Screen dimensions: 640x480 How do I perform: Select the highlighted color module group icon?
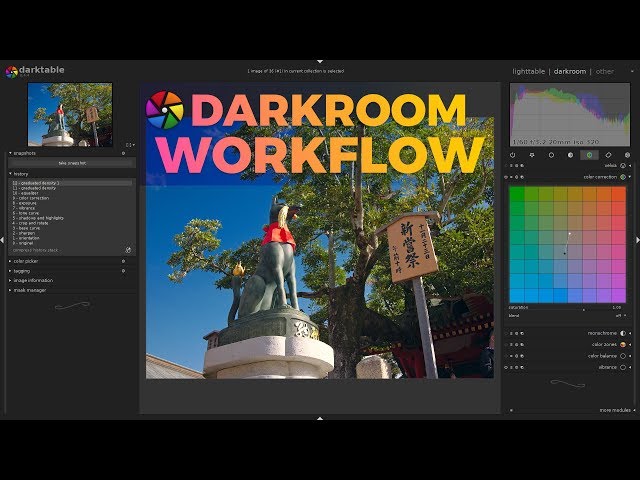(x=589, y=155)
